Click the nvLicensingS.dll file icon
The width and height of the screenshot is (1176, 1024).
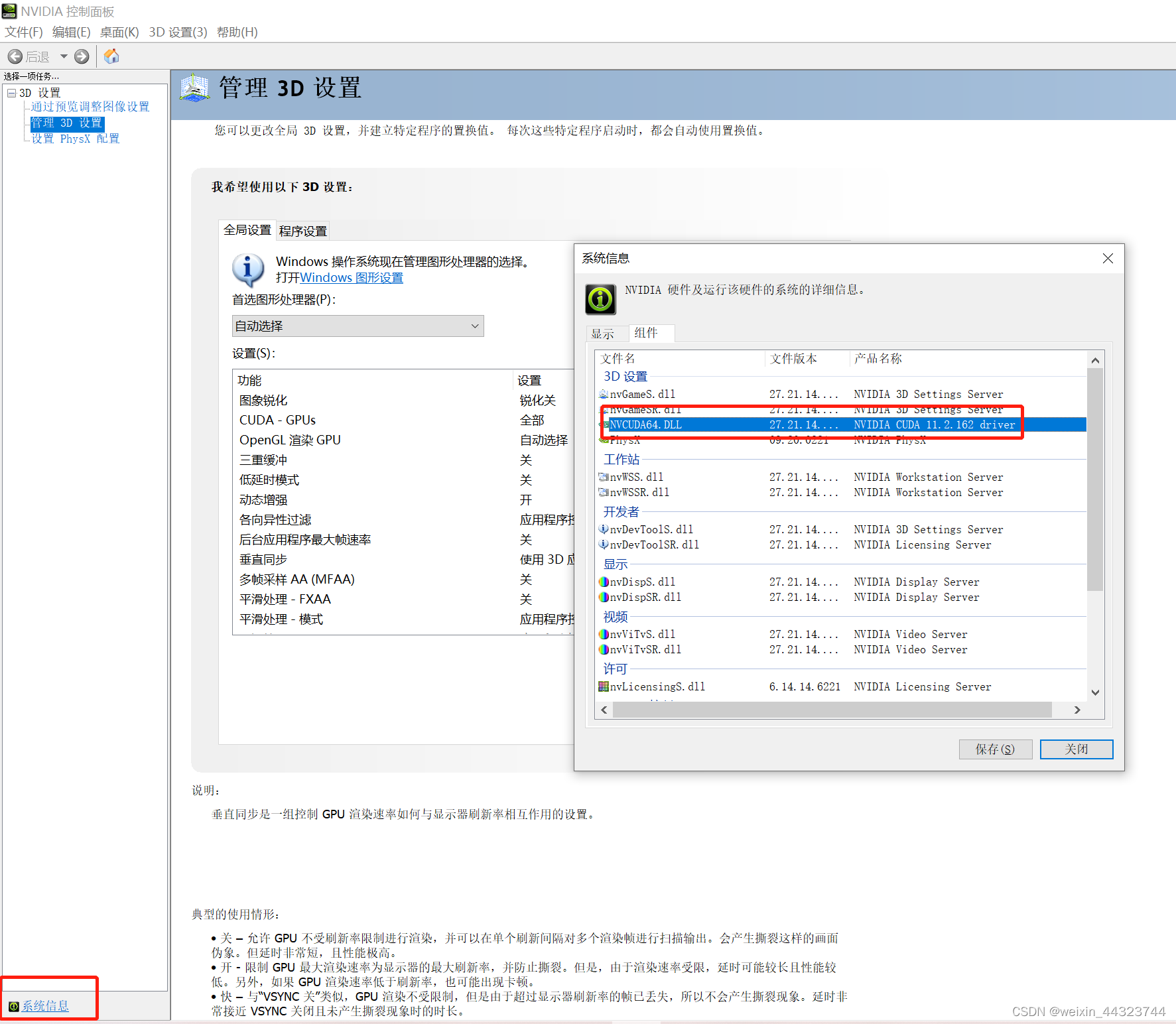(604, 686)
